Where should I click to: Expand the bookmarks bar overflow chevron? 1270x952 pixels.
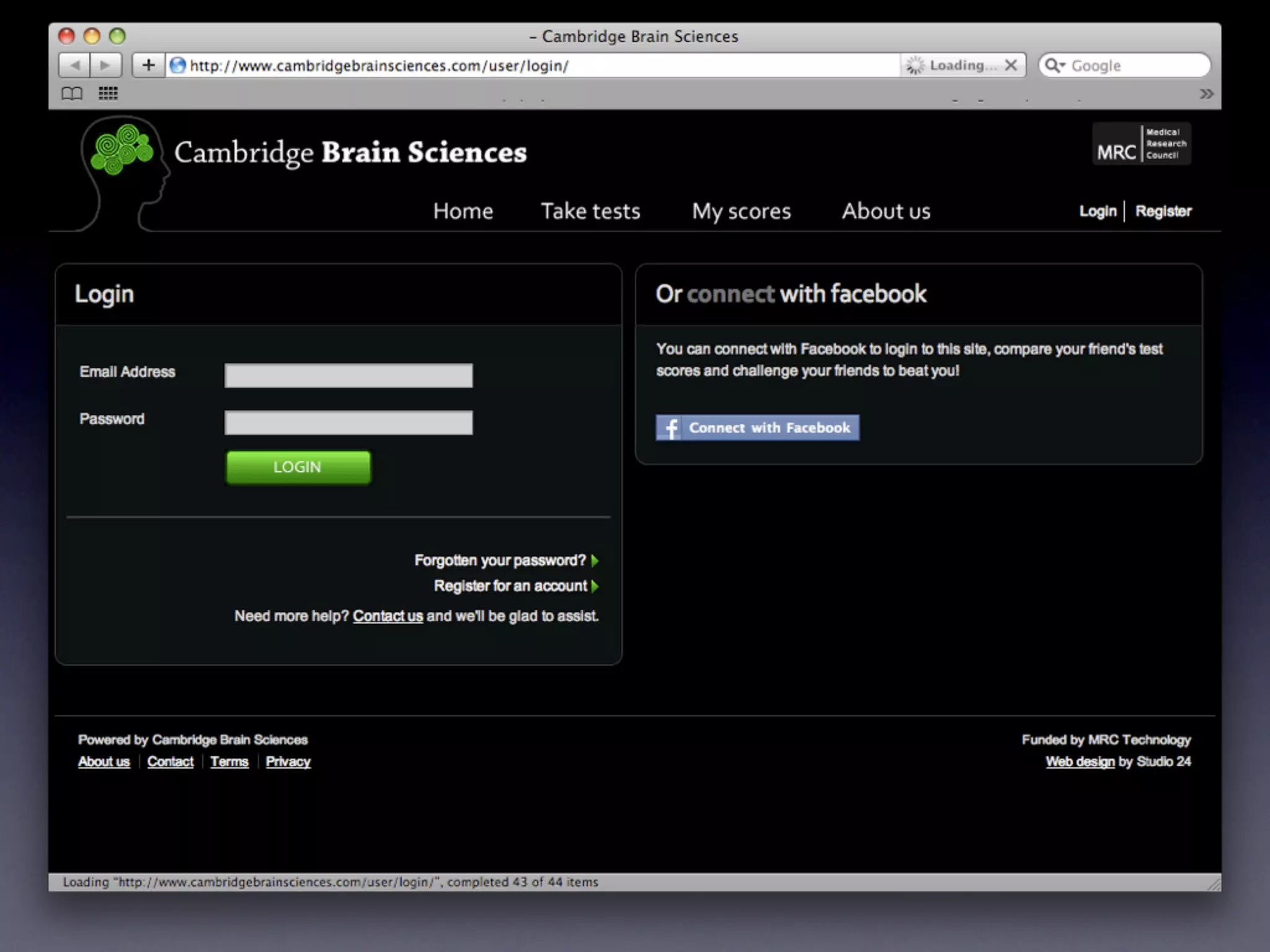[x=1206, y=94]
